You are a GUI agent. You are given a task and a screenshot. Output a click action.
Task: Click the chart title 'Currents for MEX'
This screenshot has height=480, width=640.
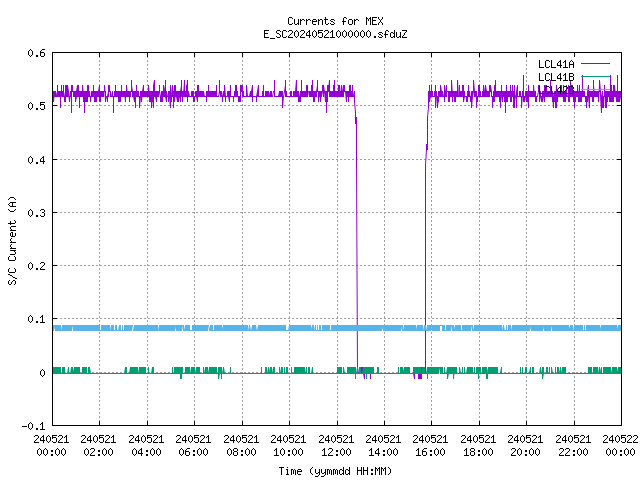[335, 21]
